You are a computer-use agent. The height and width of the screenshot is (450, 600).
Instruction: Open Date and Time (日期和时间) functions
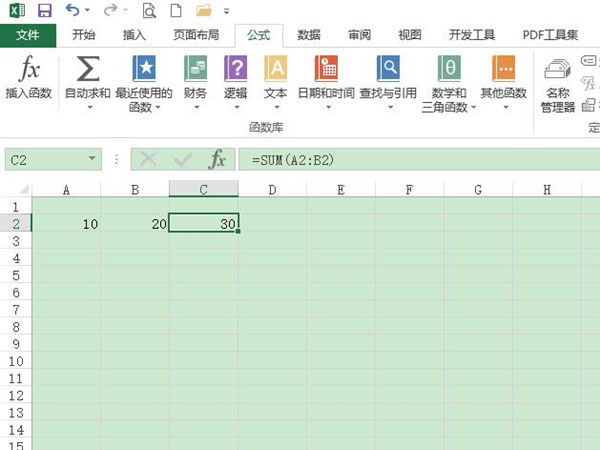[x=326, y=70]
